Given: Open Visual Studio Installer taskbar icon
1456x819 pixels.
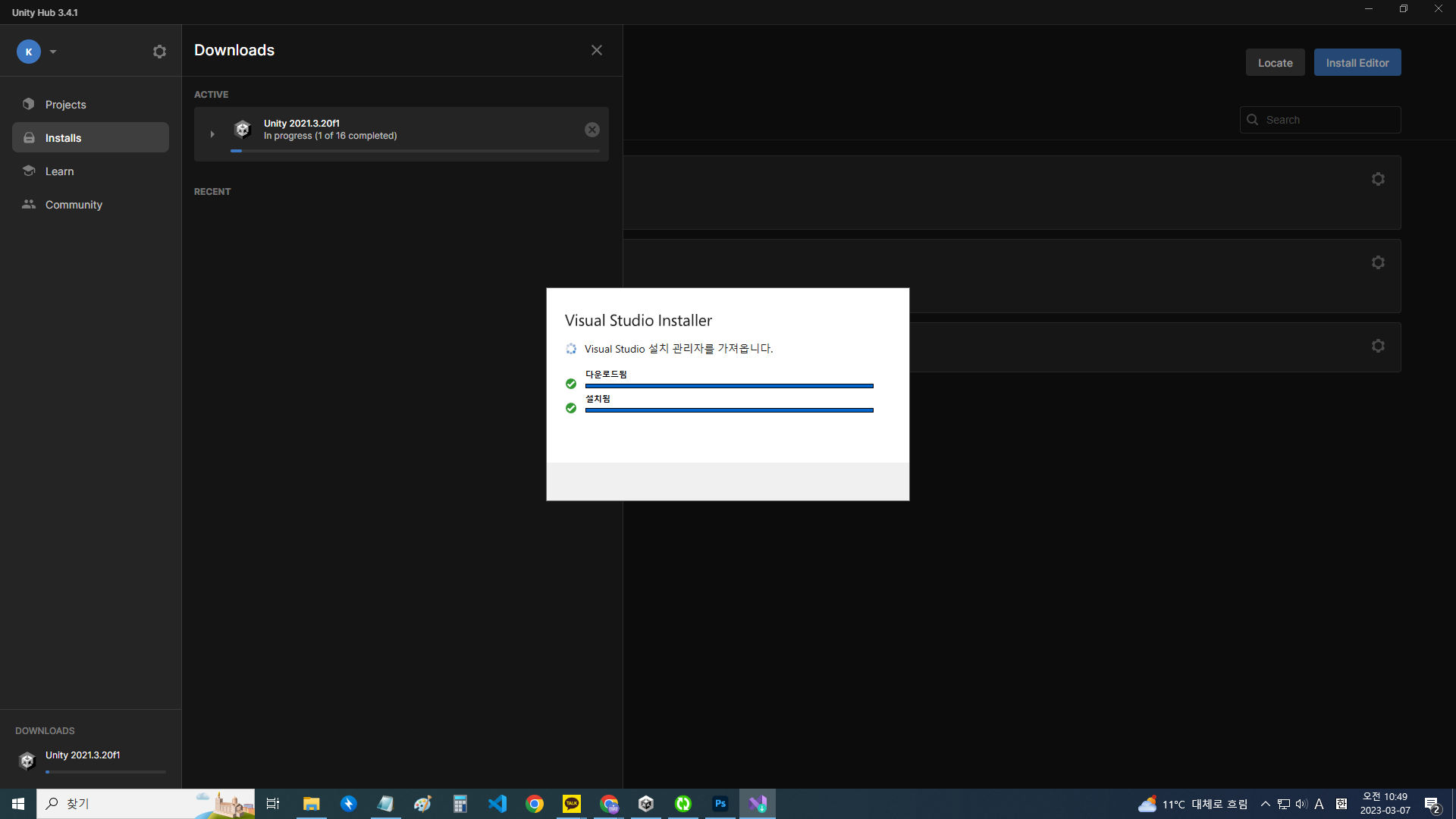Looking at the screenshot, I should pos(758,804).
